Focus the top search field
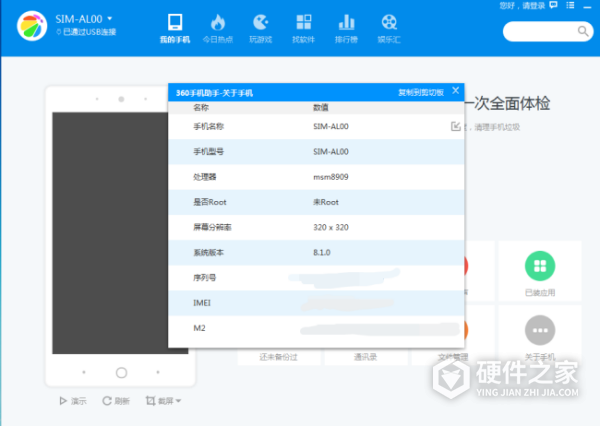The width and height of the screenshot is (600, 426). pyautogui.click(x=547, y=31)
